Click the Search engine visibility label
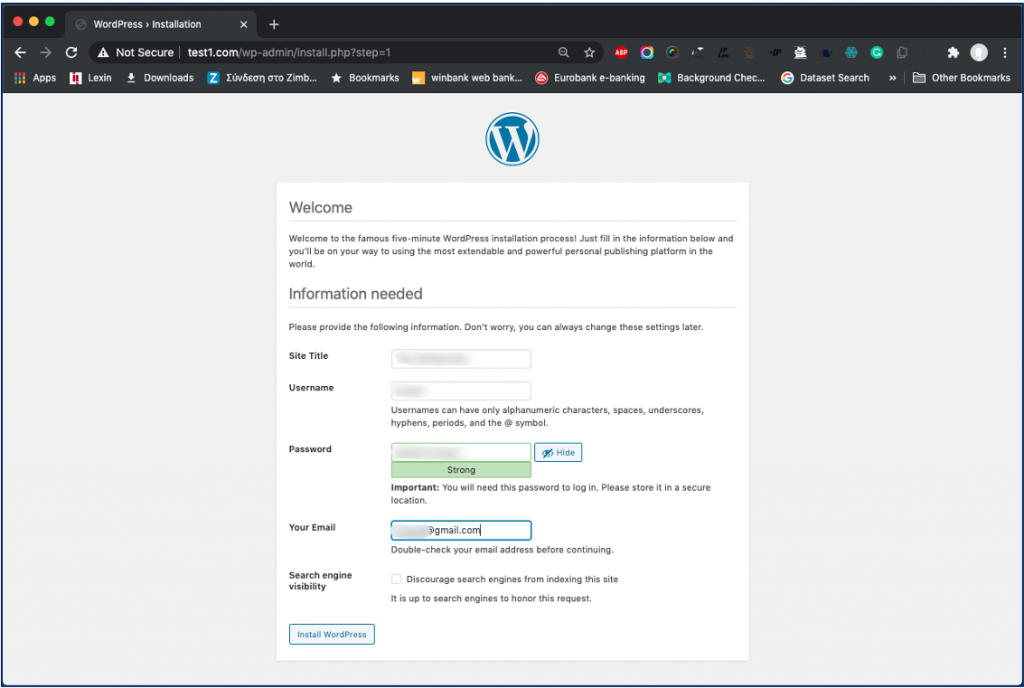 [321, 580]
